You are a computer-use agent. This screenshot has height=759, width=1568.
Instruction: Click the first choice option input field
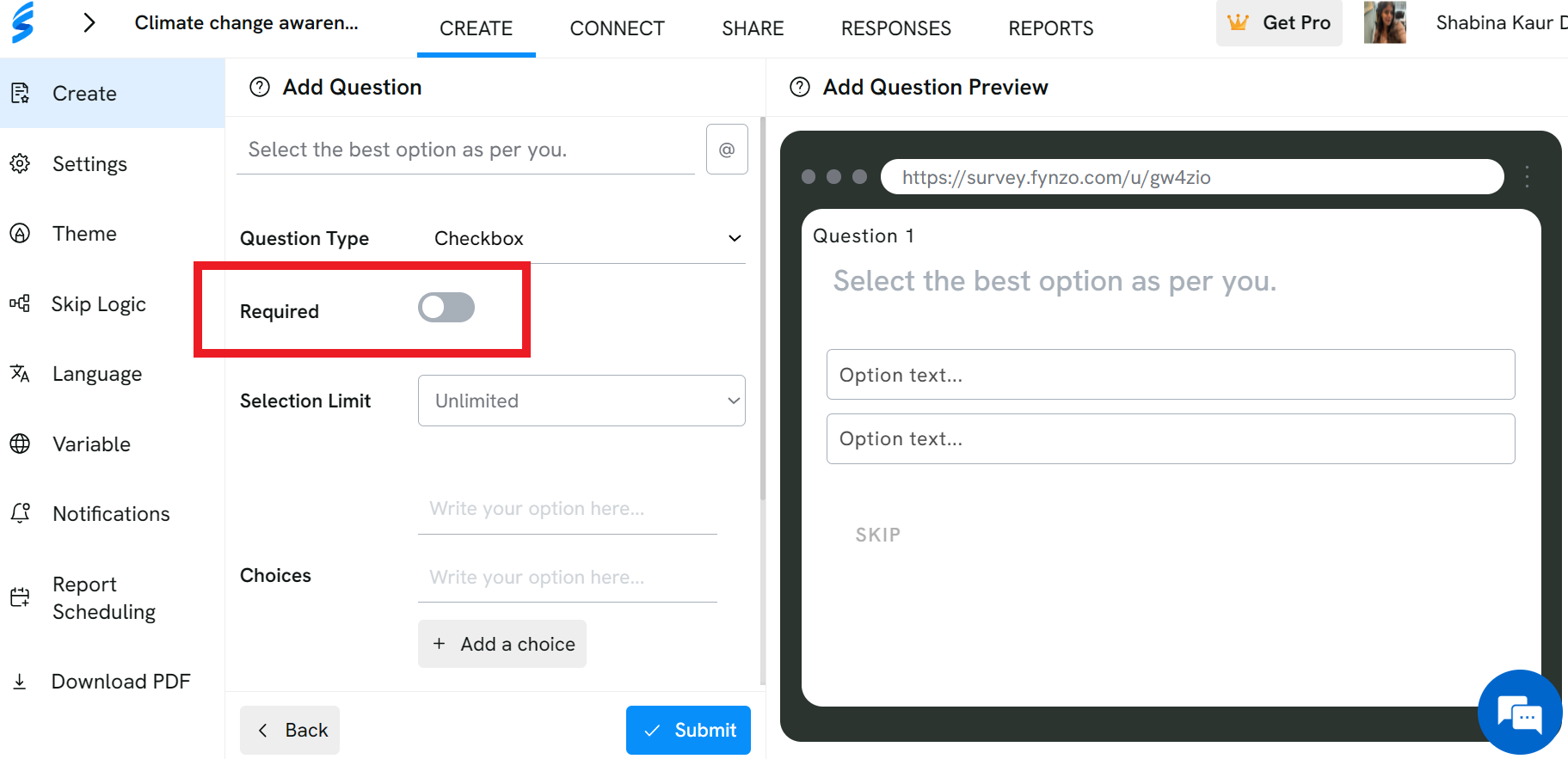568,509
